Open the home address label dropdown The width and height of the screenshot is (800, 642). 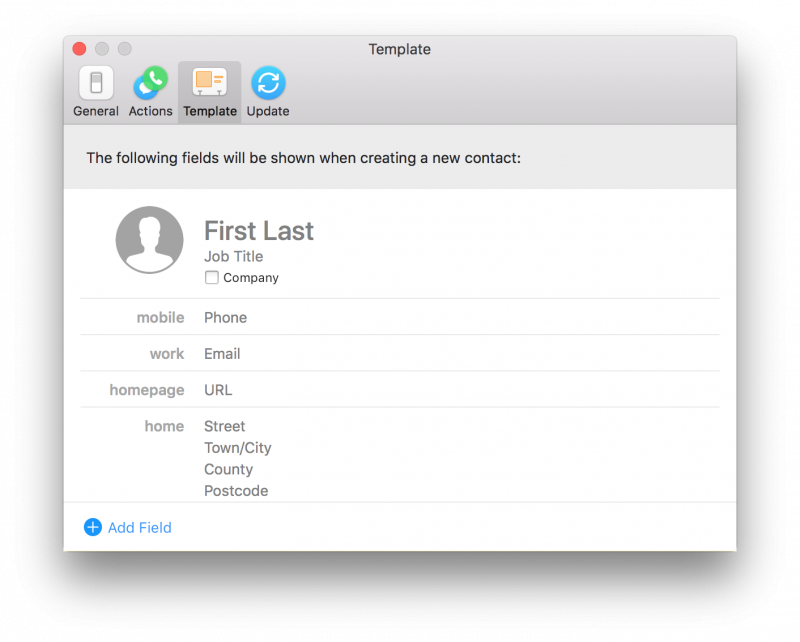164,426
